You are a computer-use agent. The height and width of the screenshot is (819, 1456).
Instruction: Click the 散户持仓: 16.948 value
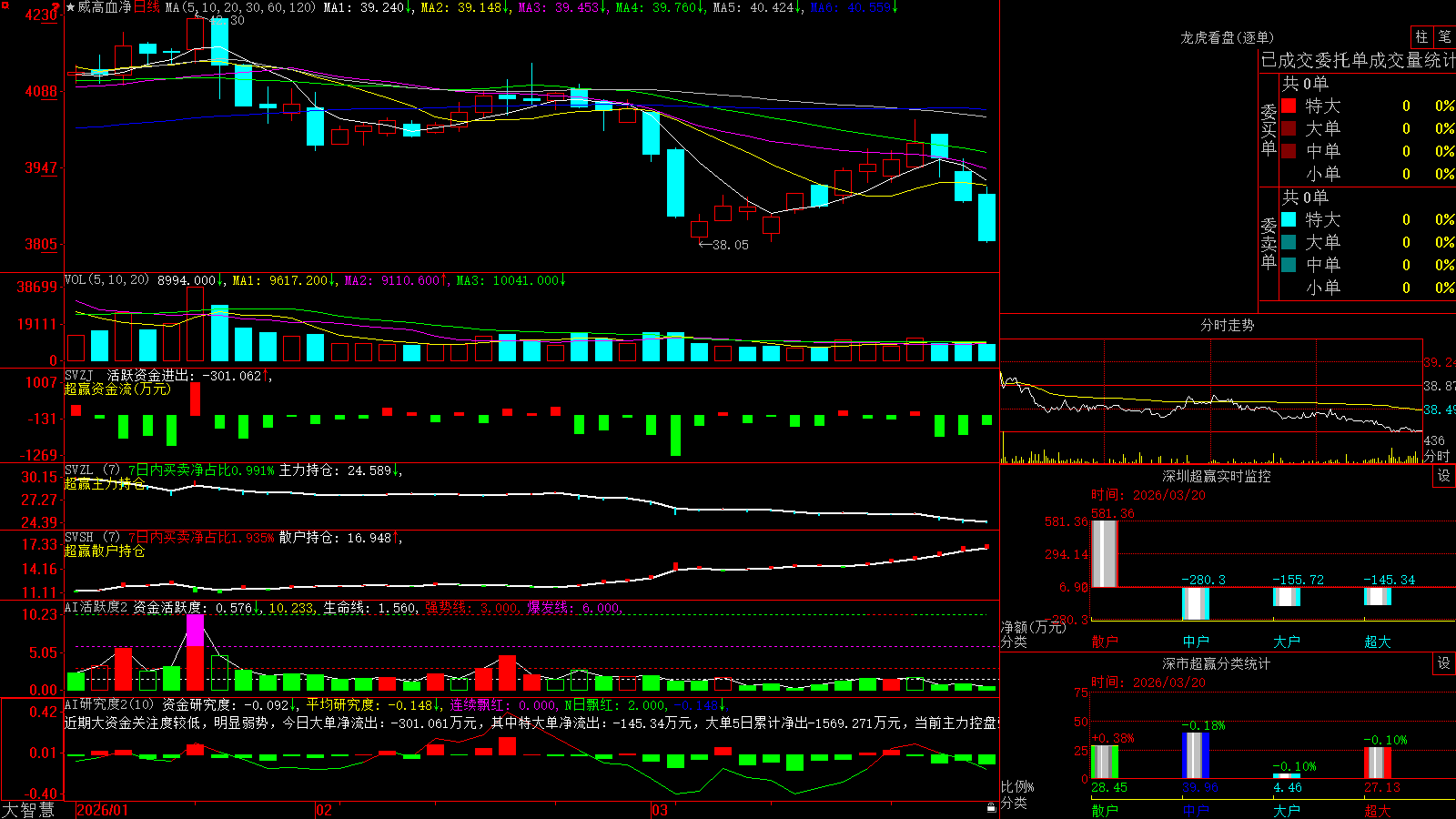[x=338, y=538]
